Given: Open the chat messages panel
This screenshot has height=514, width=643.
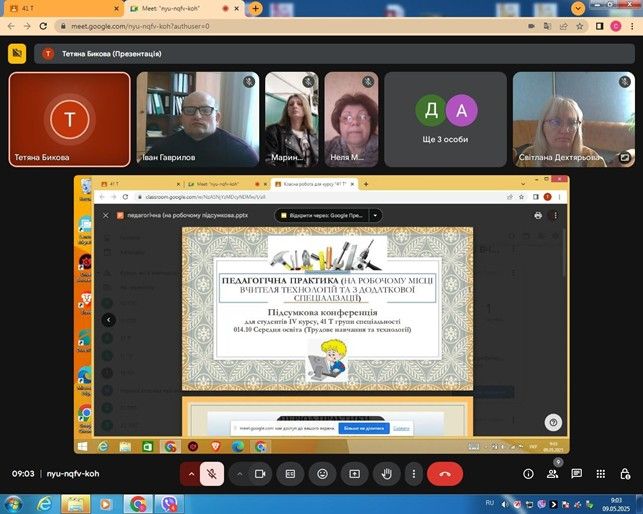Looking at the screenshot, I should (x=577, y=473).
